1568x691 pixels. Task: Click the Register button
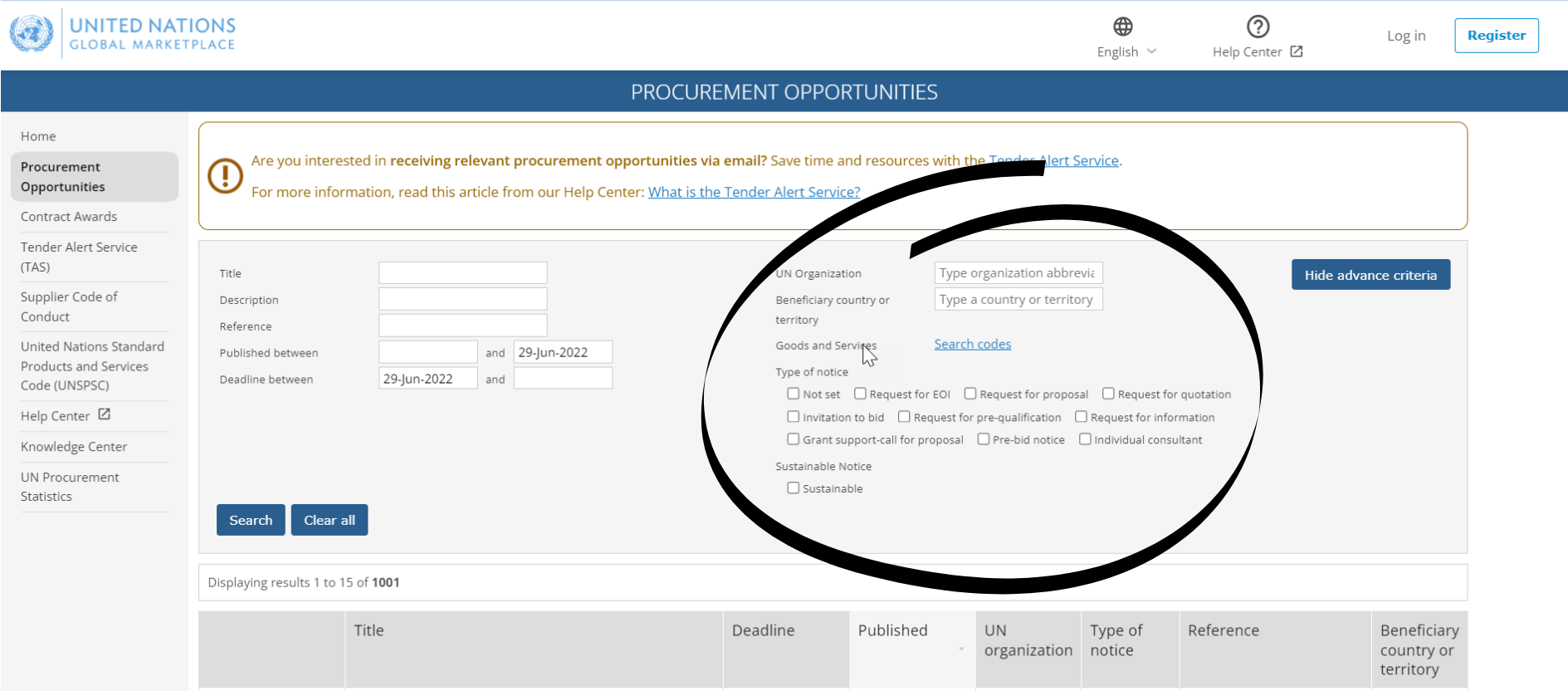tap(1497, 35)
